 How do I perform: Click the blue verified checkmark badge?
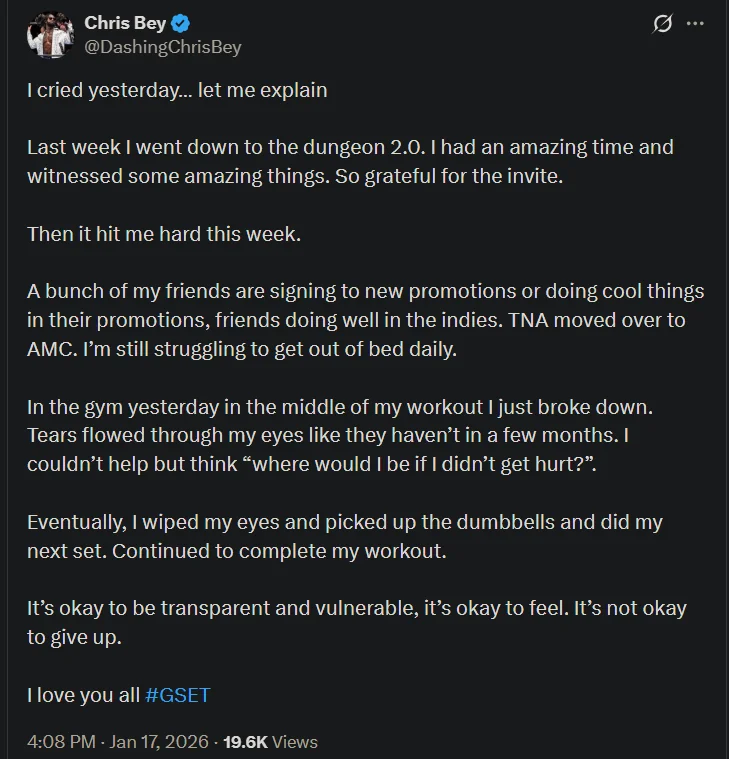click(x=180, y=23)
